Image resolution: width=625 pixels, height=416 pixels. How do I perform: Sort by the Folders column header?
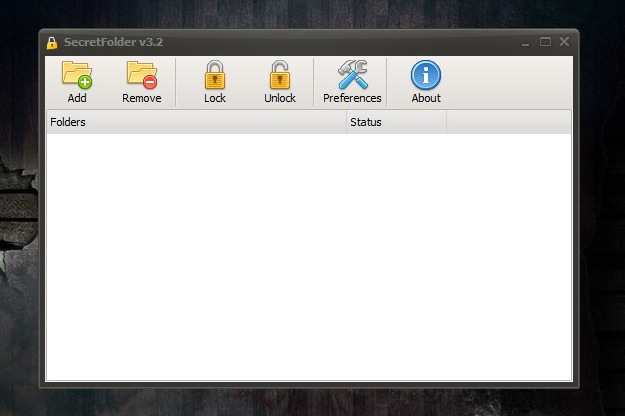[197, 122]
